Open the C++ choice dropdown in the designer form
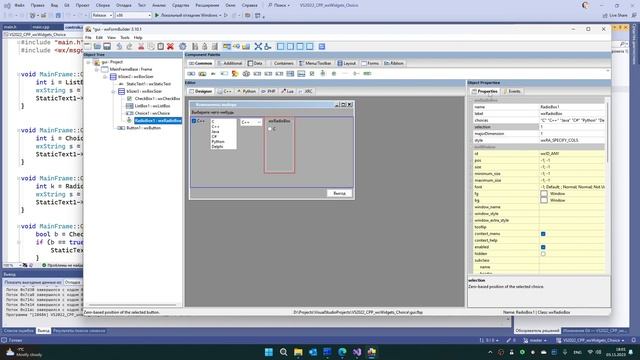 pyautogui.click(x=251, y=122)
